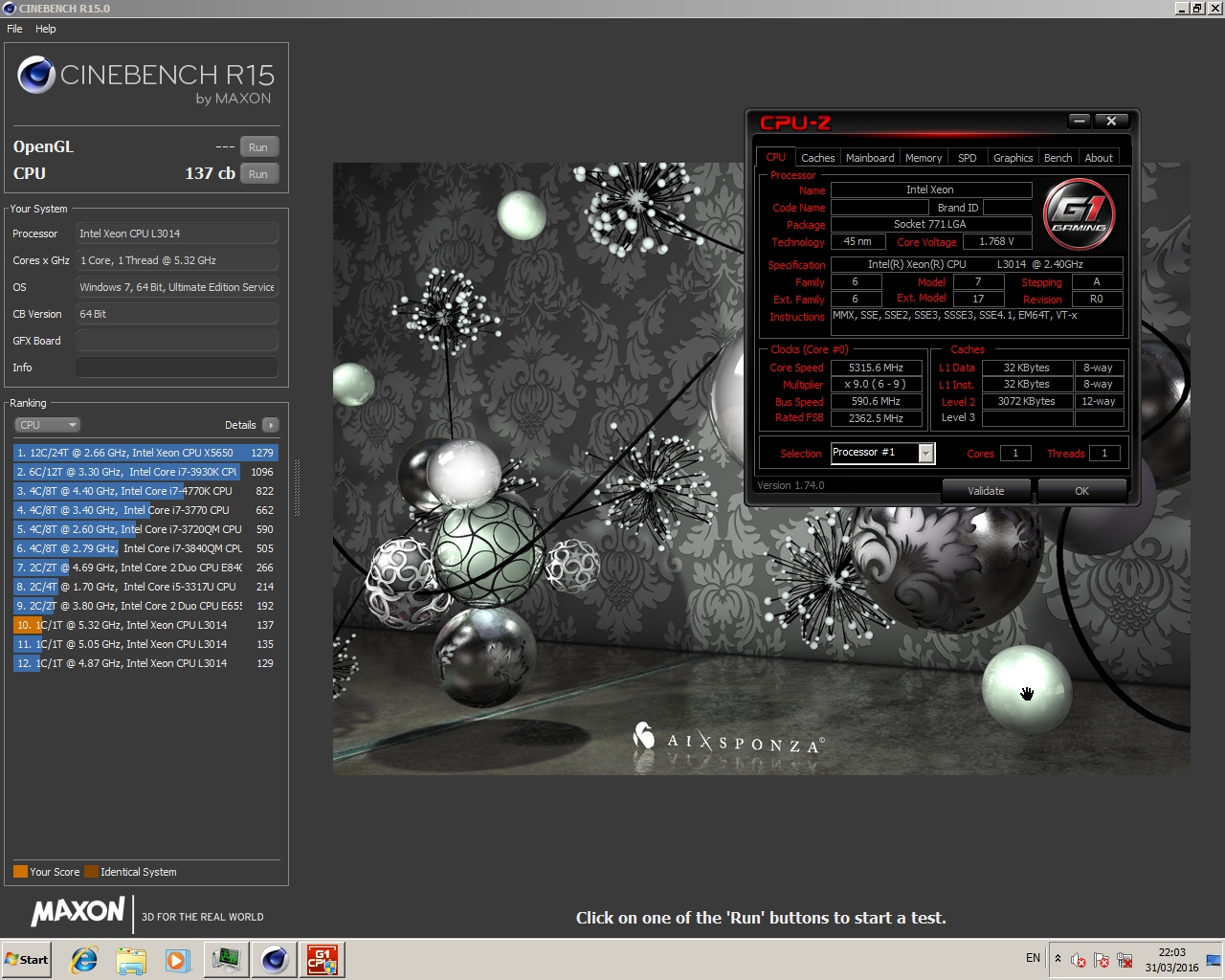Select ranking row 9 Core 2 Duo 3.80 GHz
This screenshot has width=1225, height=980.
[x=145, y=606]
